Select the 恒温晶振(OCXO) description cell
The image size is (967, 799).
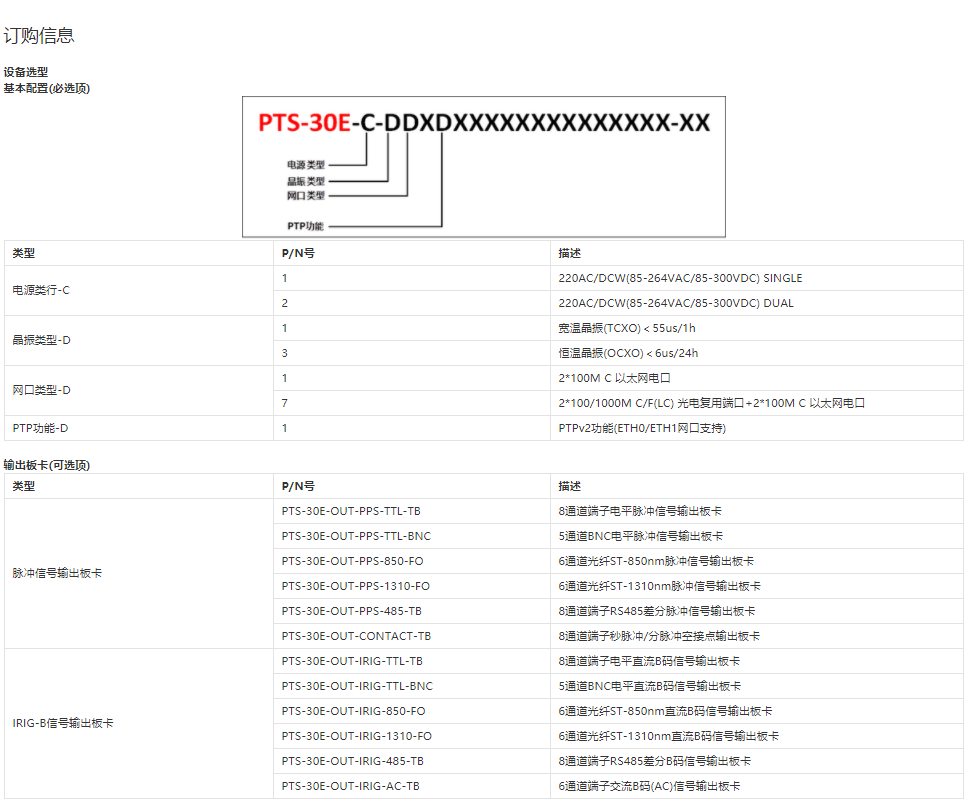click(628, 353)
